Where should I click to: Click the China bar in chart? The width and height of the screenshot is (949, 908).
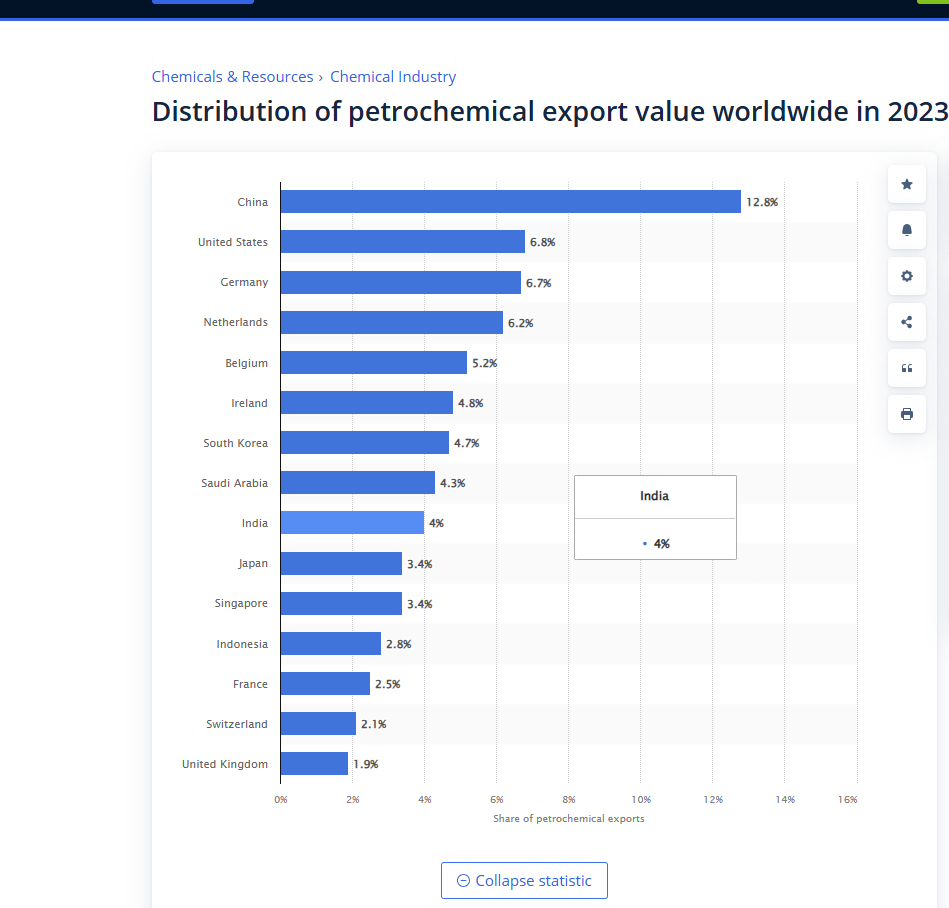point(511,202)
